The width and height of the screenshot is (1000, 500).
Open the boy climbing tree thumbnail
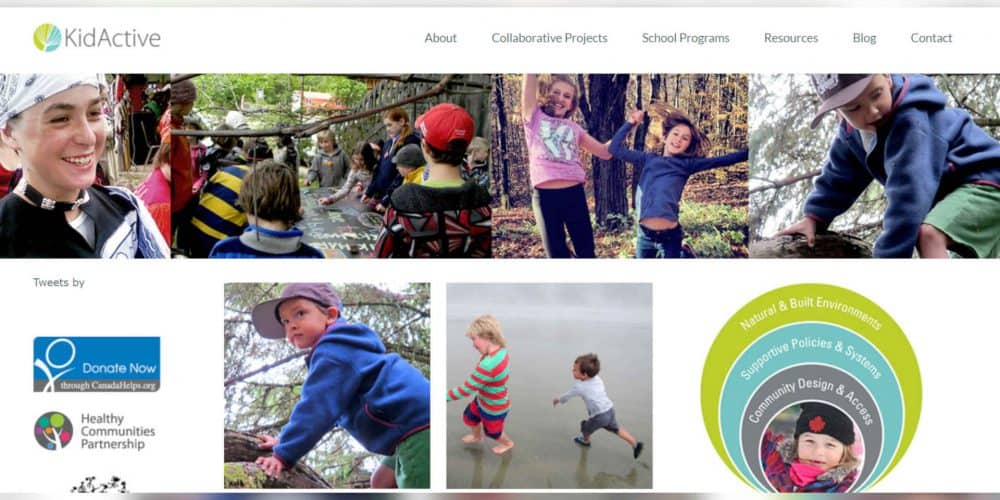pos(327,386)
